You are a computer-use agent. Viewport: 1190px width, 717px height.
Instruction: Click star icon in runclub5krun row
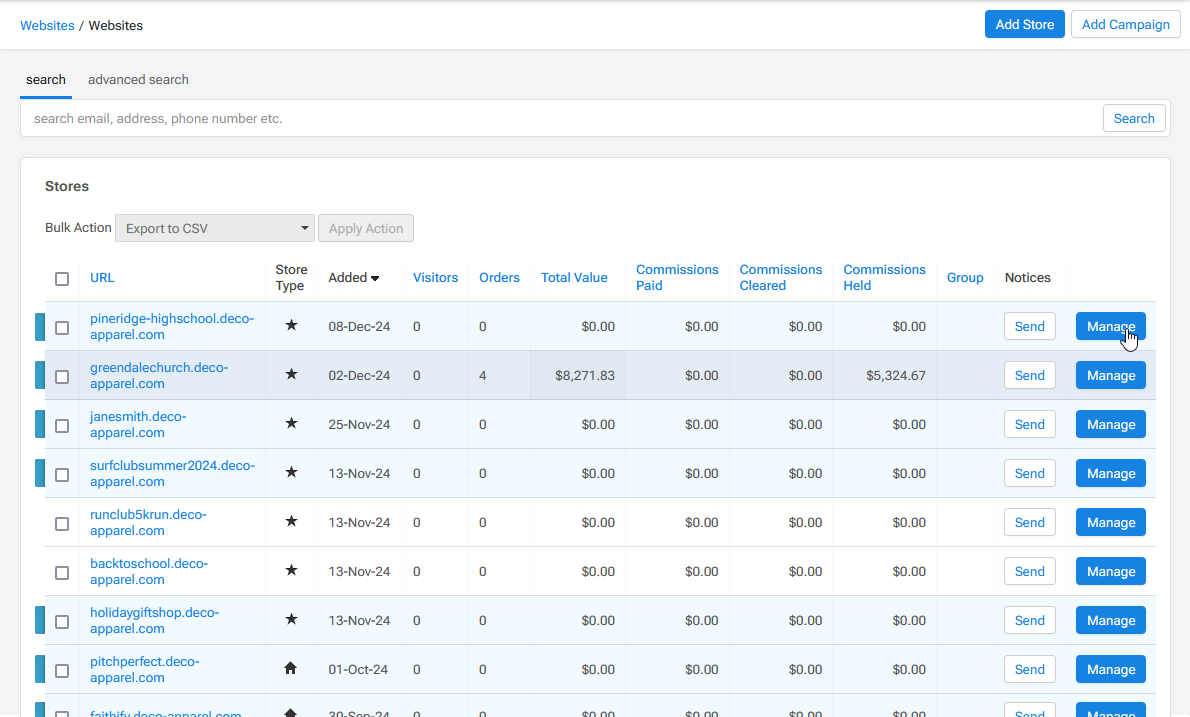[x=291, y=521]
